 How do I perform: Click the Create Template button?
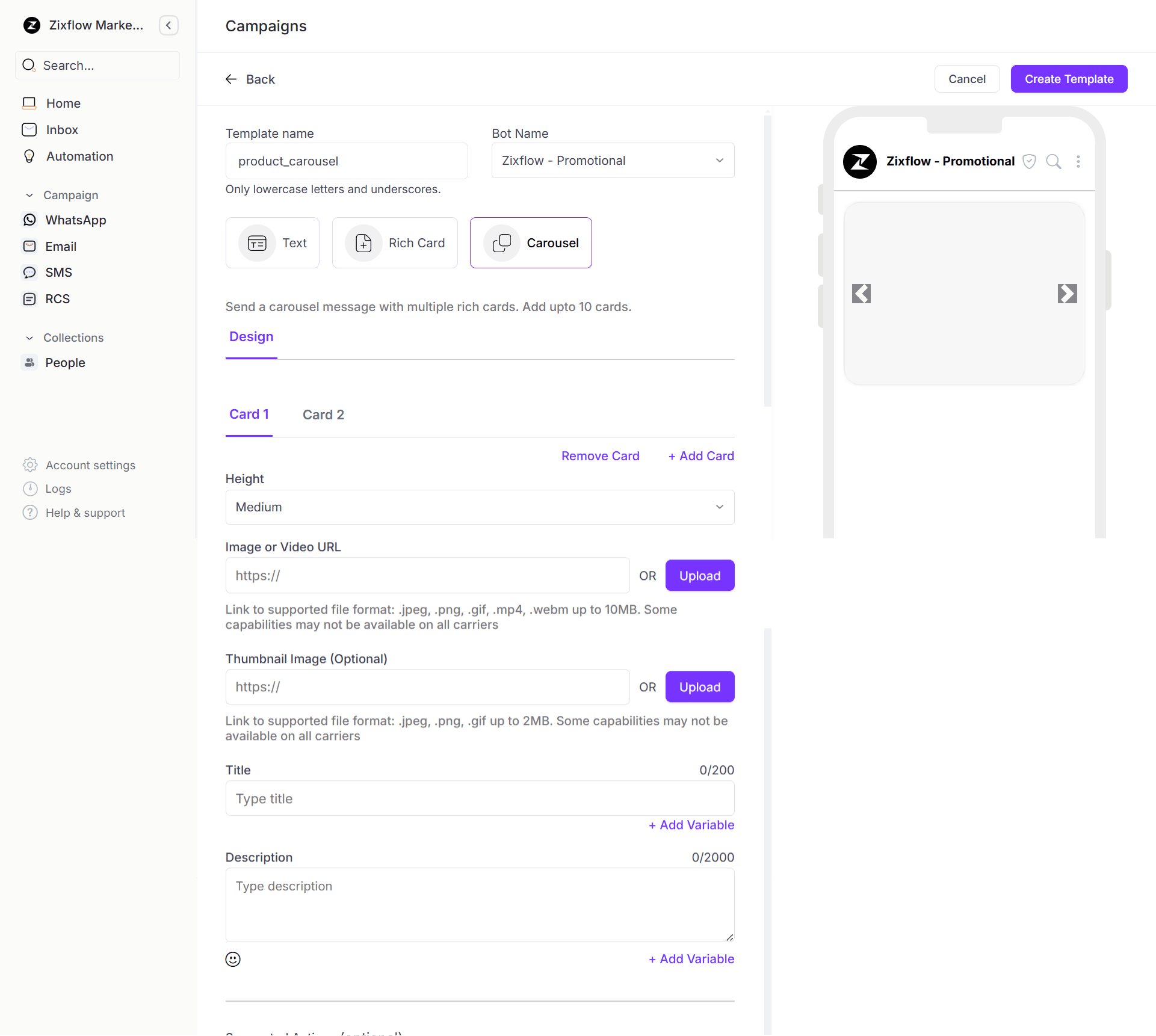tap(1069, 79)
